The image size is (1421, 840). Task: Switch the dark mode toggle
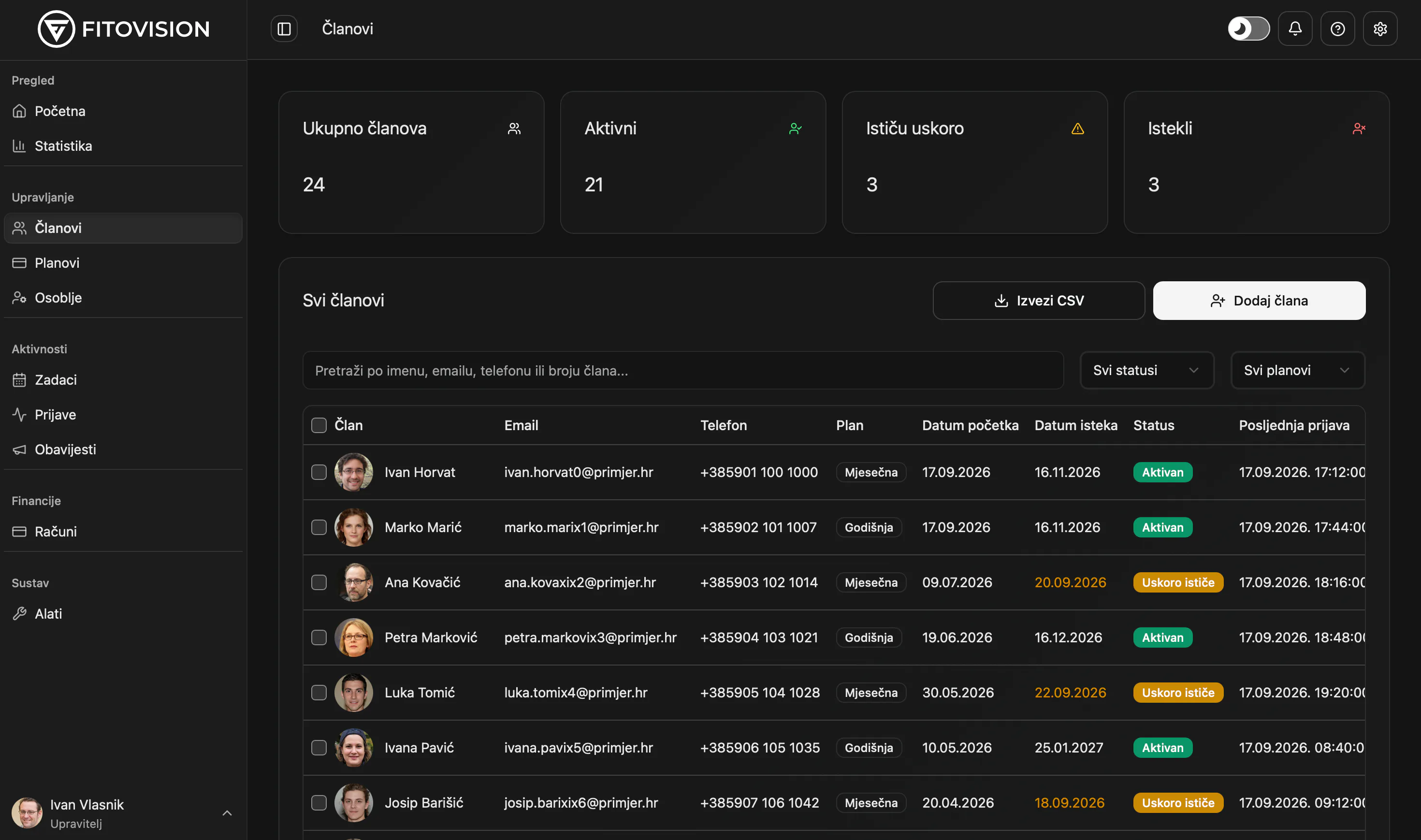[1248, 29]
